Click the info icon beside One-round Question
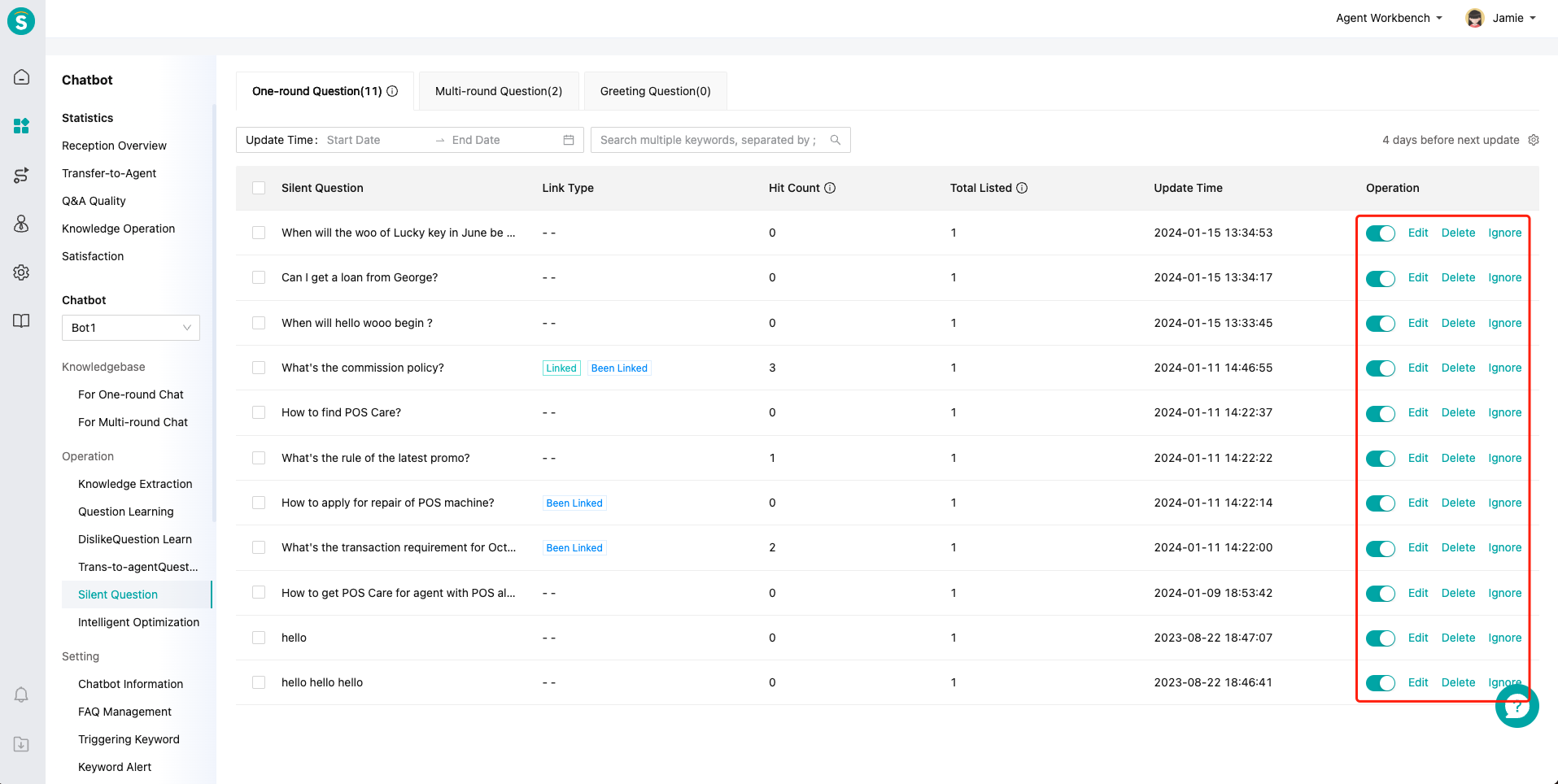1558x784 pixels. (x=392, y=91)
